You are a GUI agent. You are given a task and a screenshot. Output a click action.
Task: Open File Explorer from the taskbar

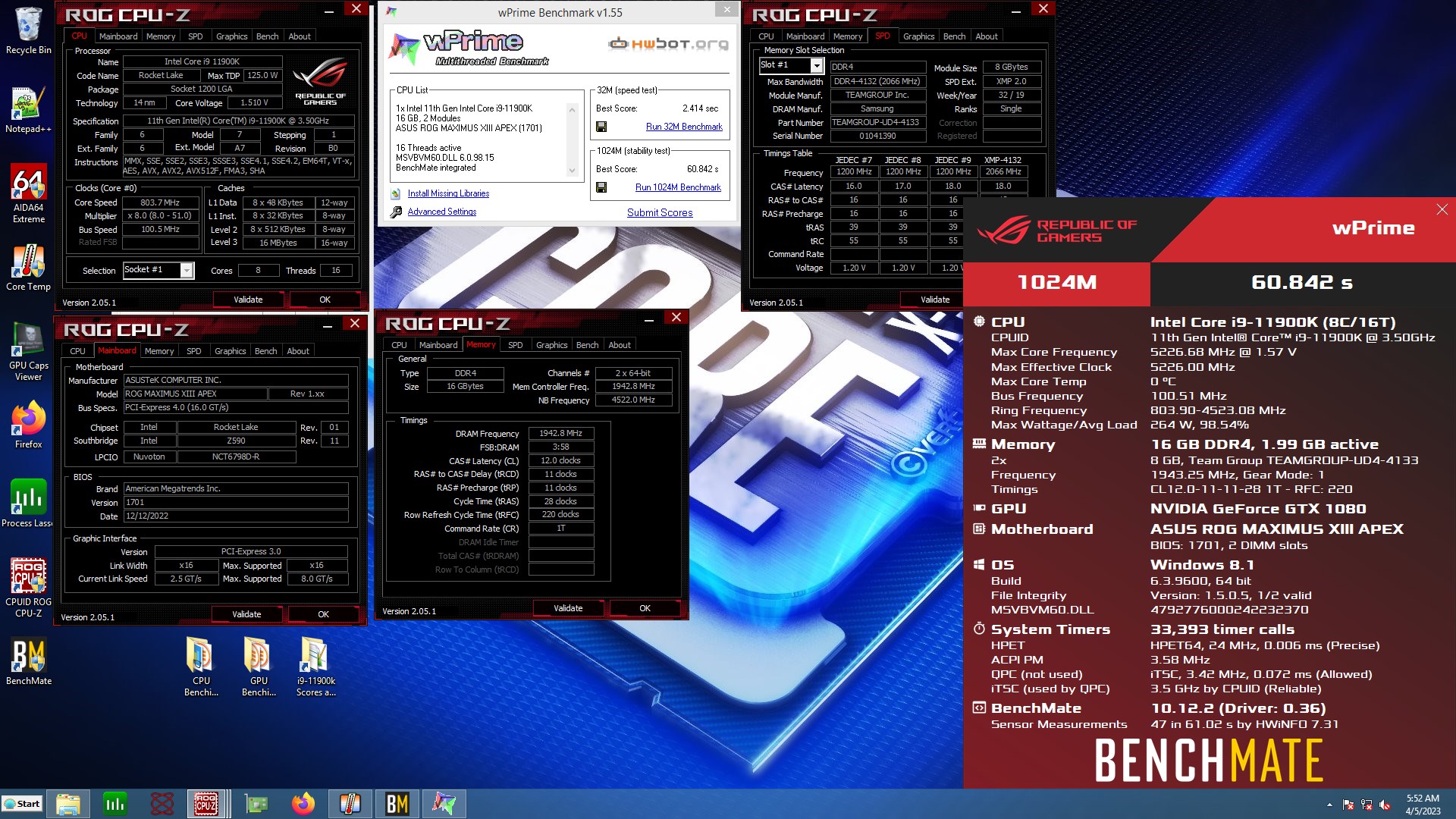(67, 804)
